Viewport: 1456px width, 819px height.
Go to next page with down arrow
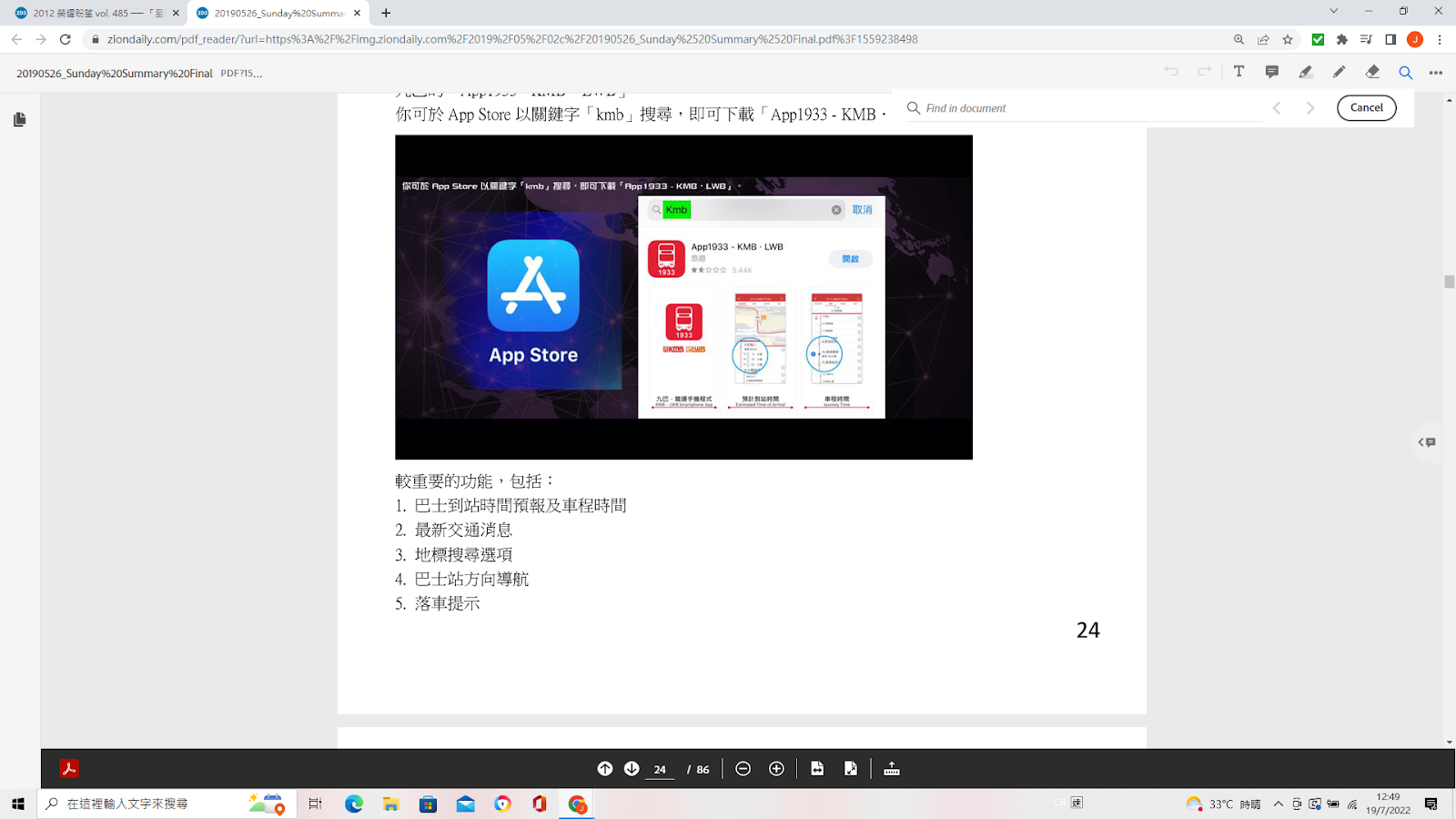click(x=632, y=769)
